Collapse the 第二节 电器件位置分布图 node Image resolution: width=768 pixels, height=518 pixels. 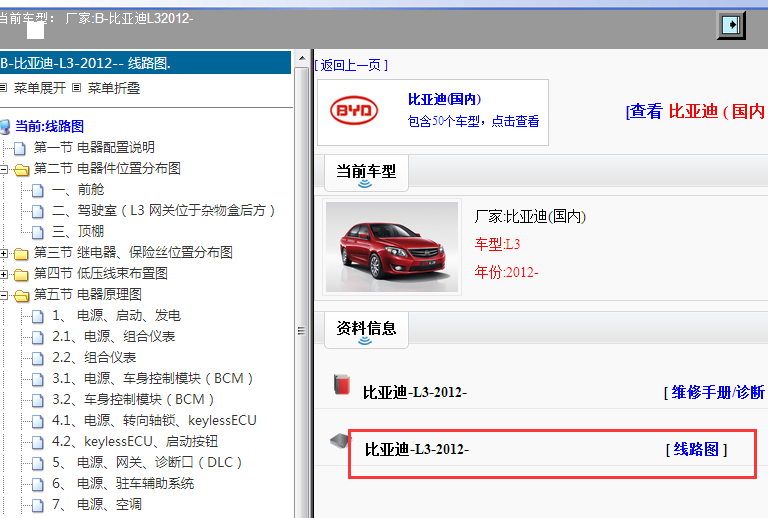click(4, 169)
